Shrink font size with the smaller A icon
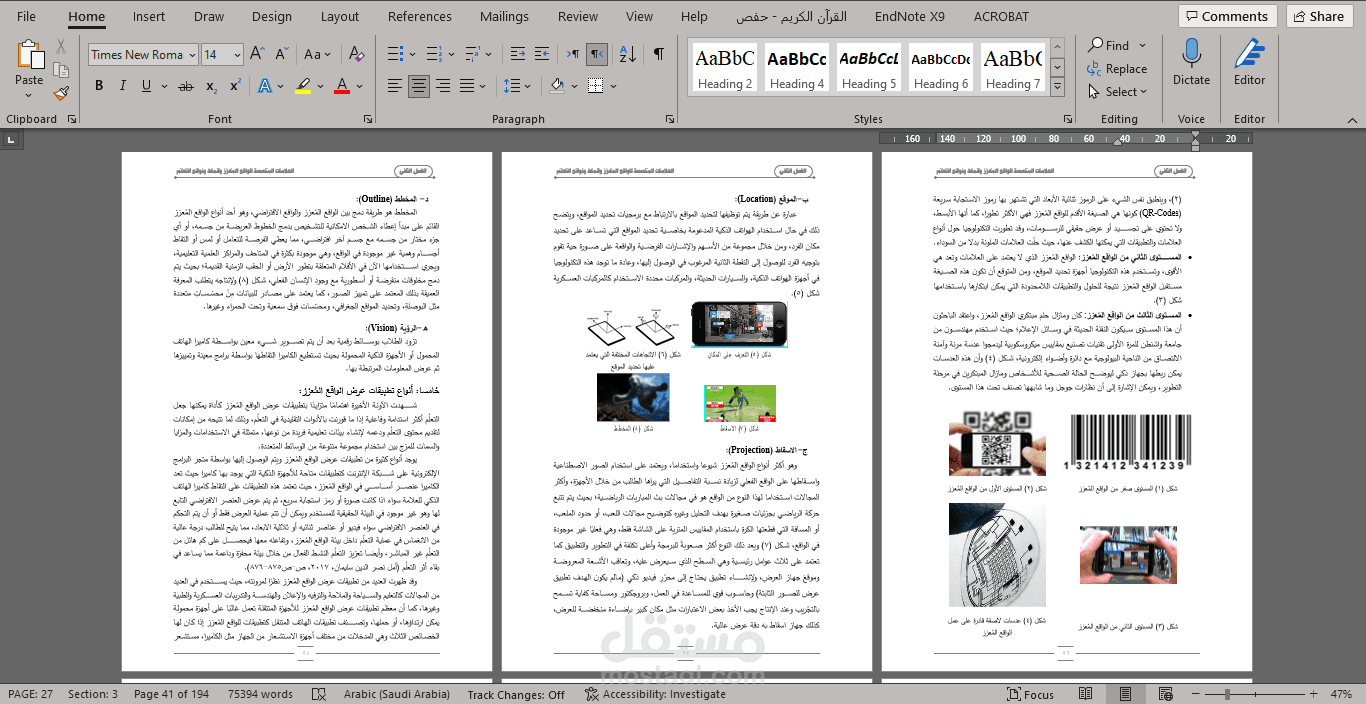The height and width of the screenshot is (704, 1366). [280, 55]
